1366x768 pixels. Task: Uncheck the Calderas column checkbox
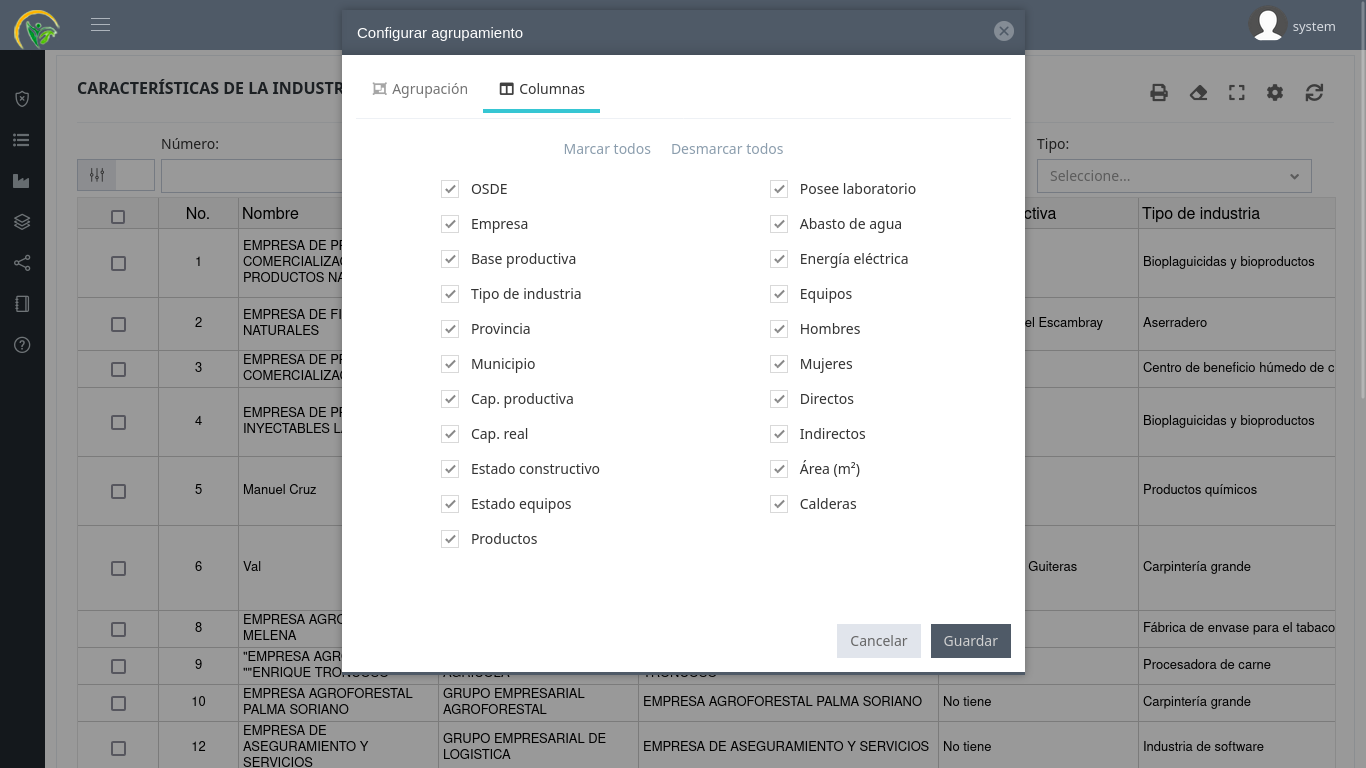pyautogui.click(x=779, y=504)
